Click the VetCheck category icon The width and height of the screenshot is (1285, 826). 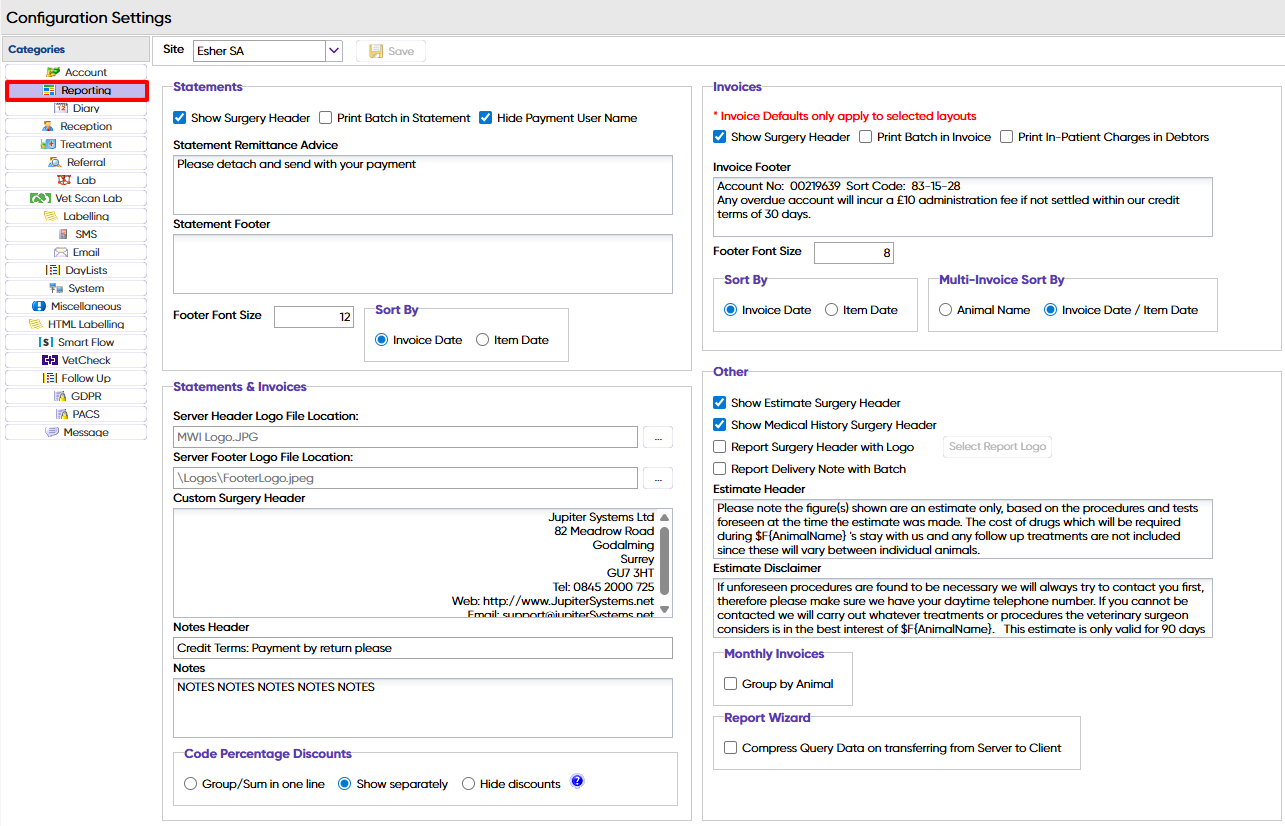tap(49, 360)
